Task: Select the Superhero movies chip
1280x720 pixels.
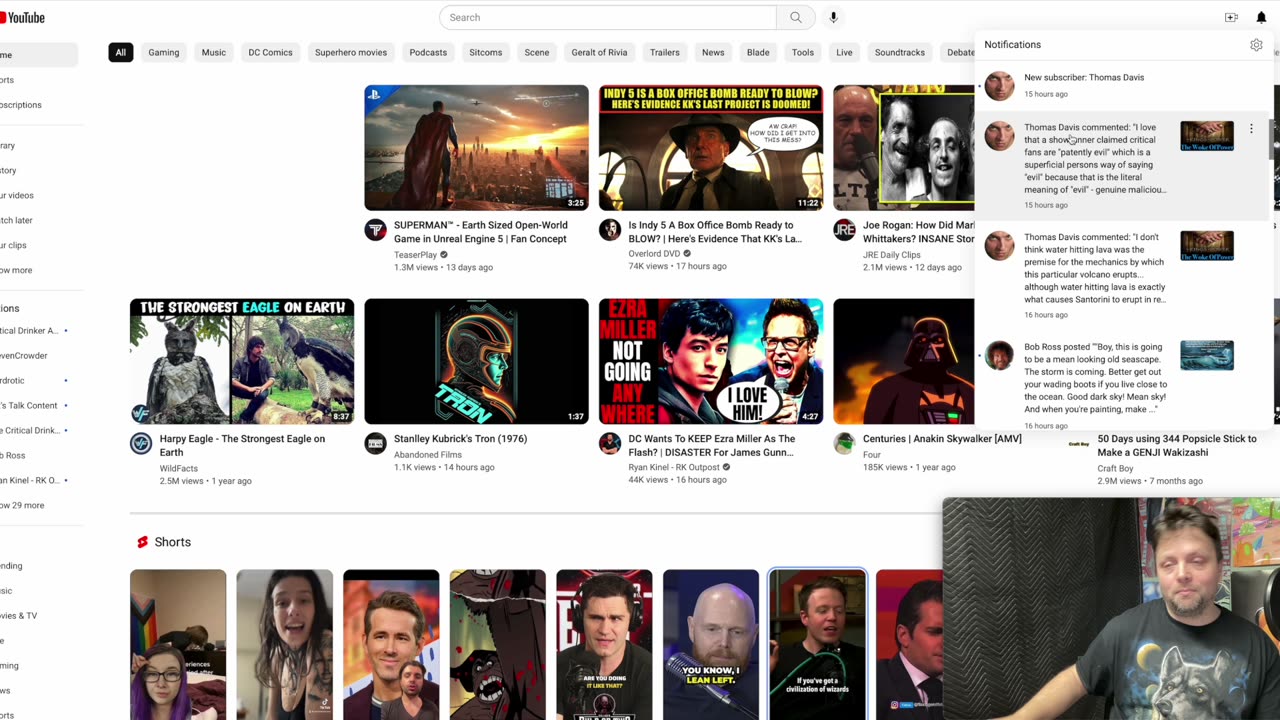Action: (351, 52)
